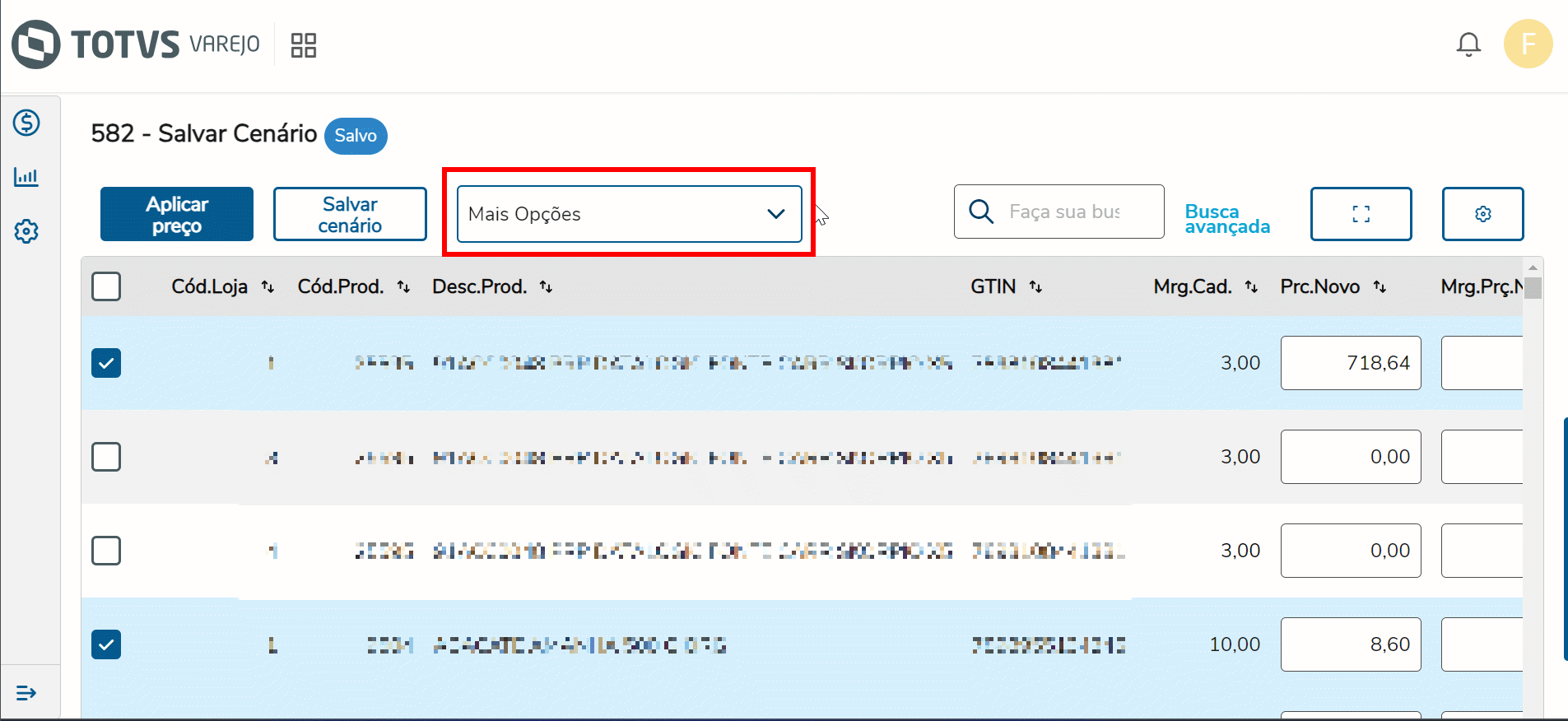
Task: Sort by Desc.Prod. column
Action: (x=546, y=286)
